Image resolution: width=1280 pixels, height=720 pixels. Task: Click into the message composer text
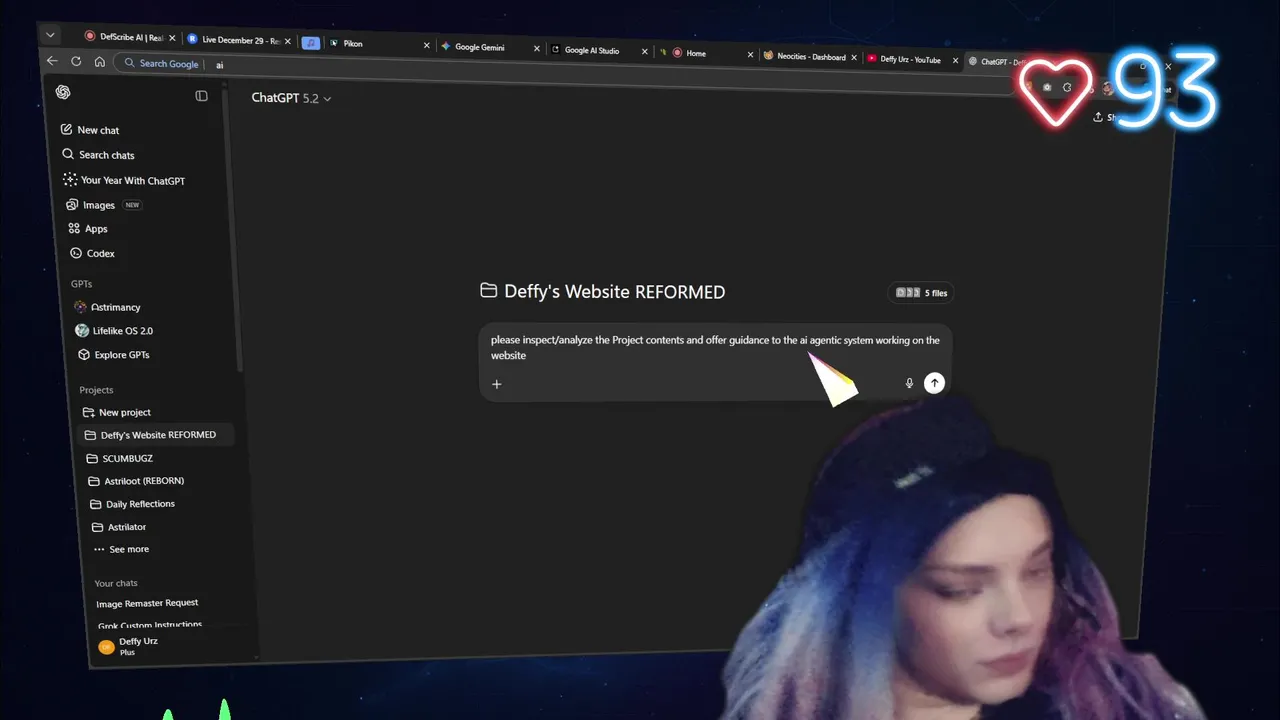[715, 347]
